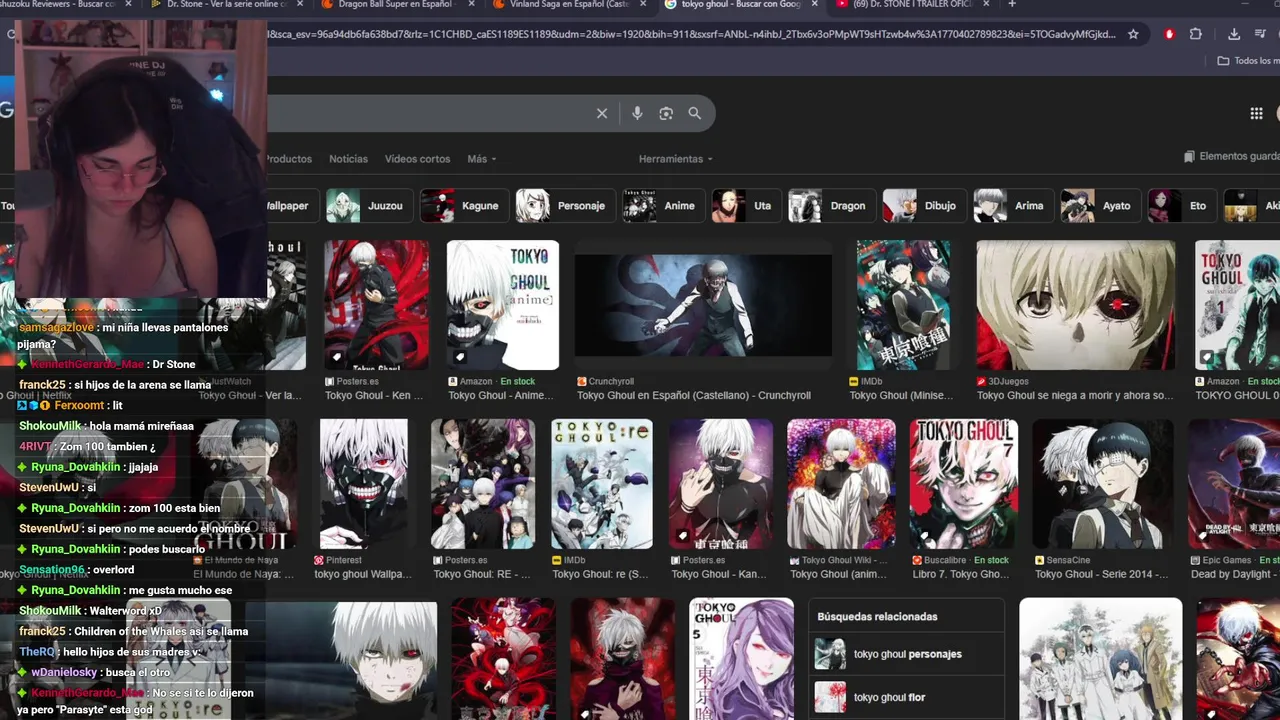Filter images by the Anime chip
Screen dimensions: 1280x720
[x=663, y=206]
